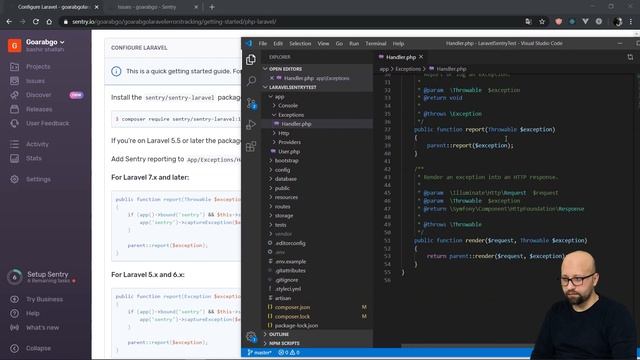Open Setup Sentry remaining tasks
Viewport: 640px width, 360px height.
point(45,277)
